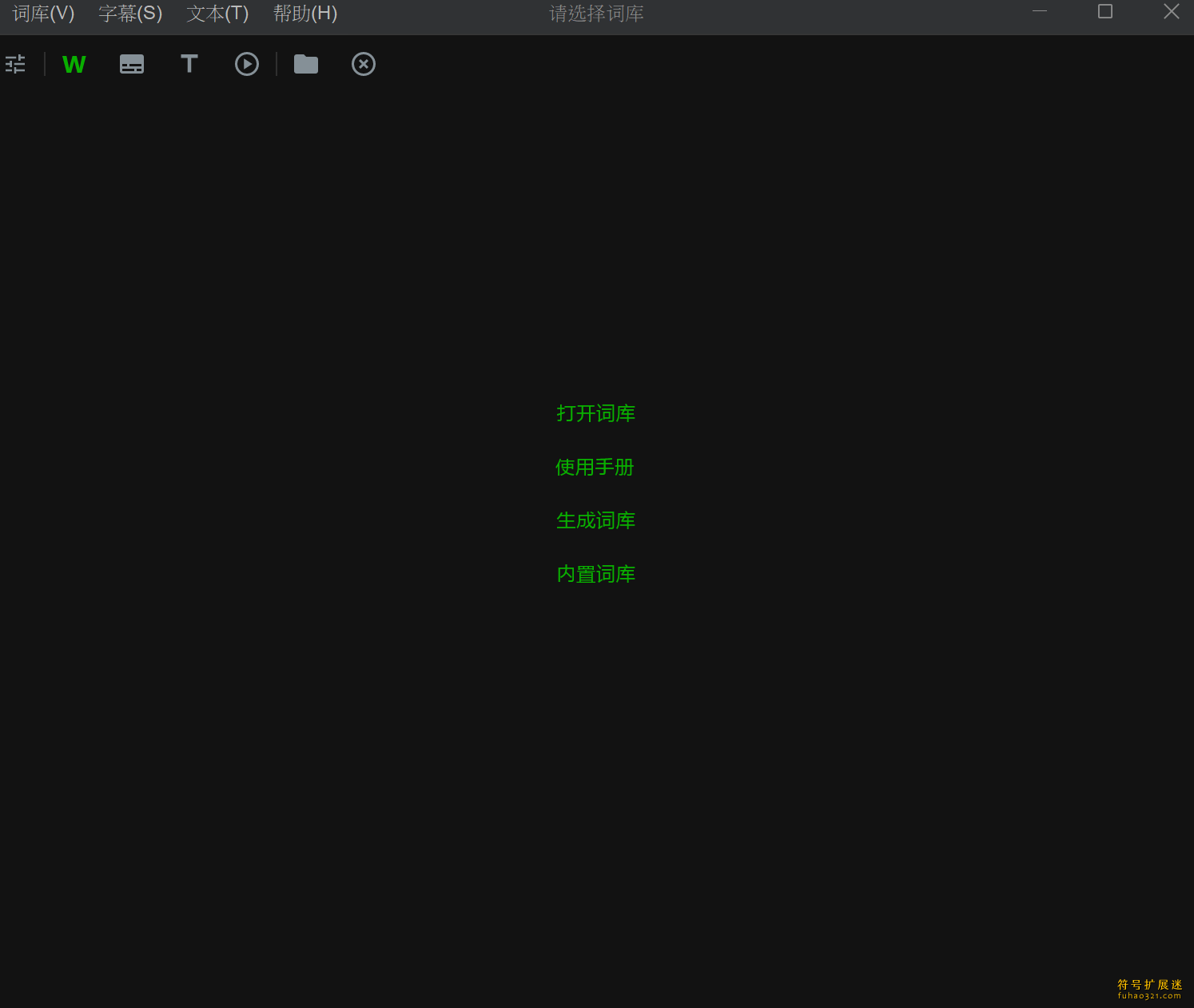Click the 符号扩展迷 watermark logo
Image resolution: width=1194 pixels, height=1008 pixels.
[1149, 989]
